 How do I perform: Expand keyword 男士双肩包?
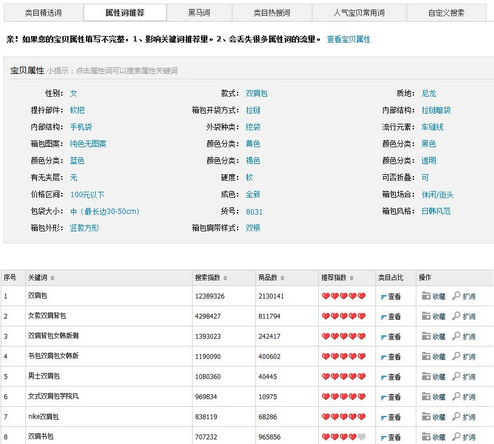464,376
